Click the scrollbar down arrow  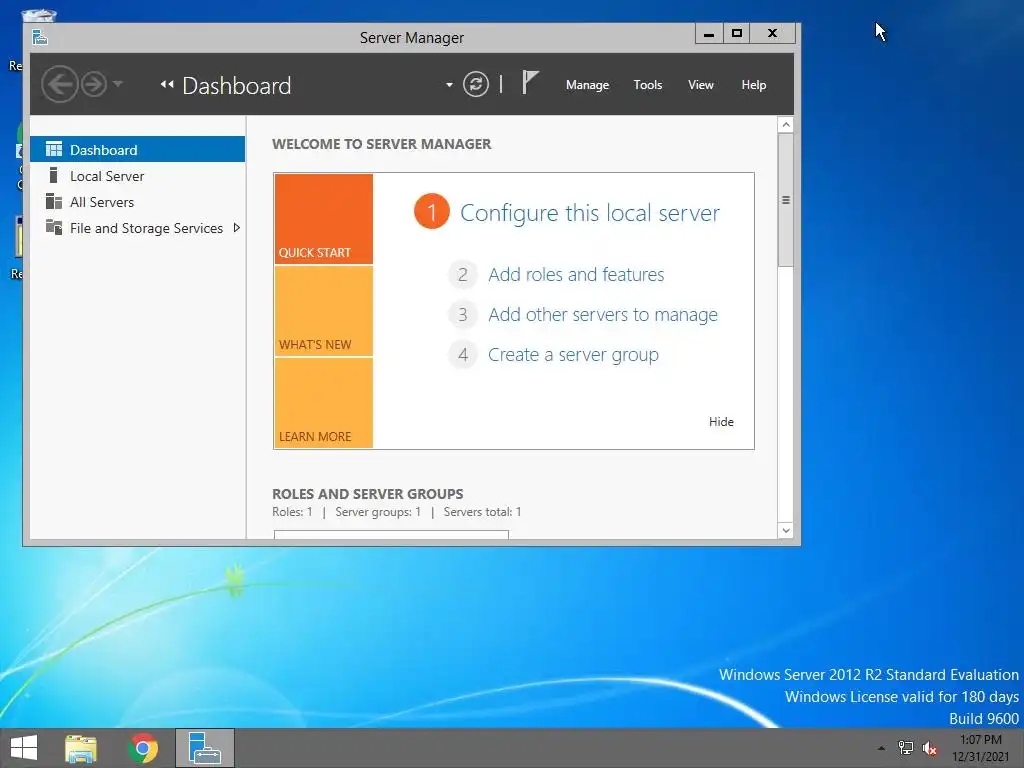click(786, 531)
